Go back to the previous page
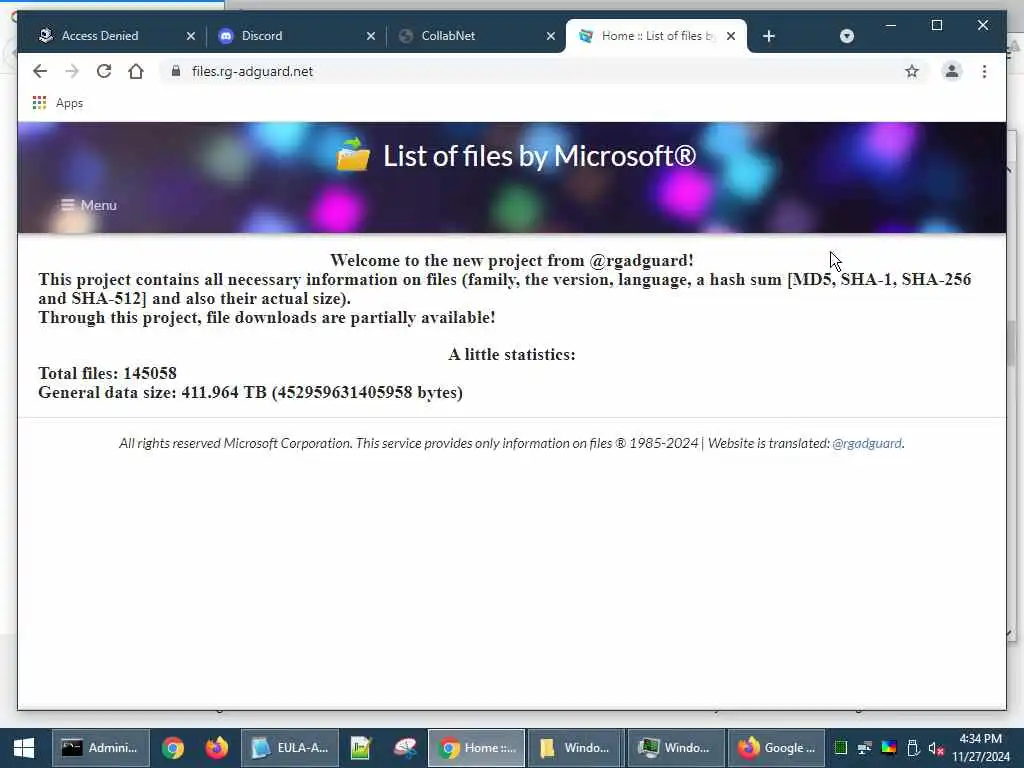 (40, 71)
